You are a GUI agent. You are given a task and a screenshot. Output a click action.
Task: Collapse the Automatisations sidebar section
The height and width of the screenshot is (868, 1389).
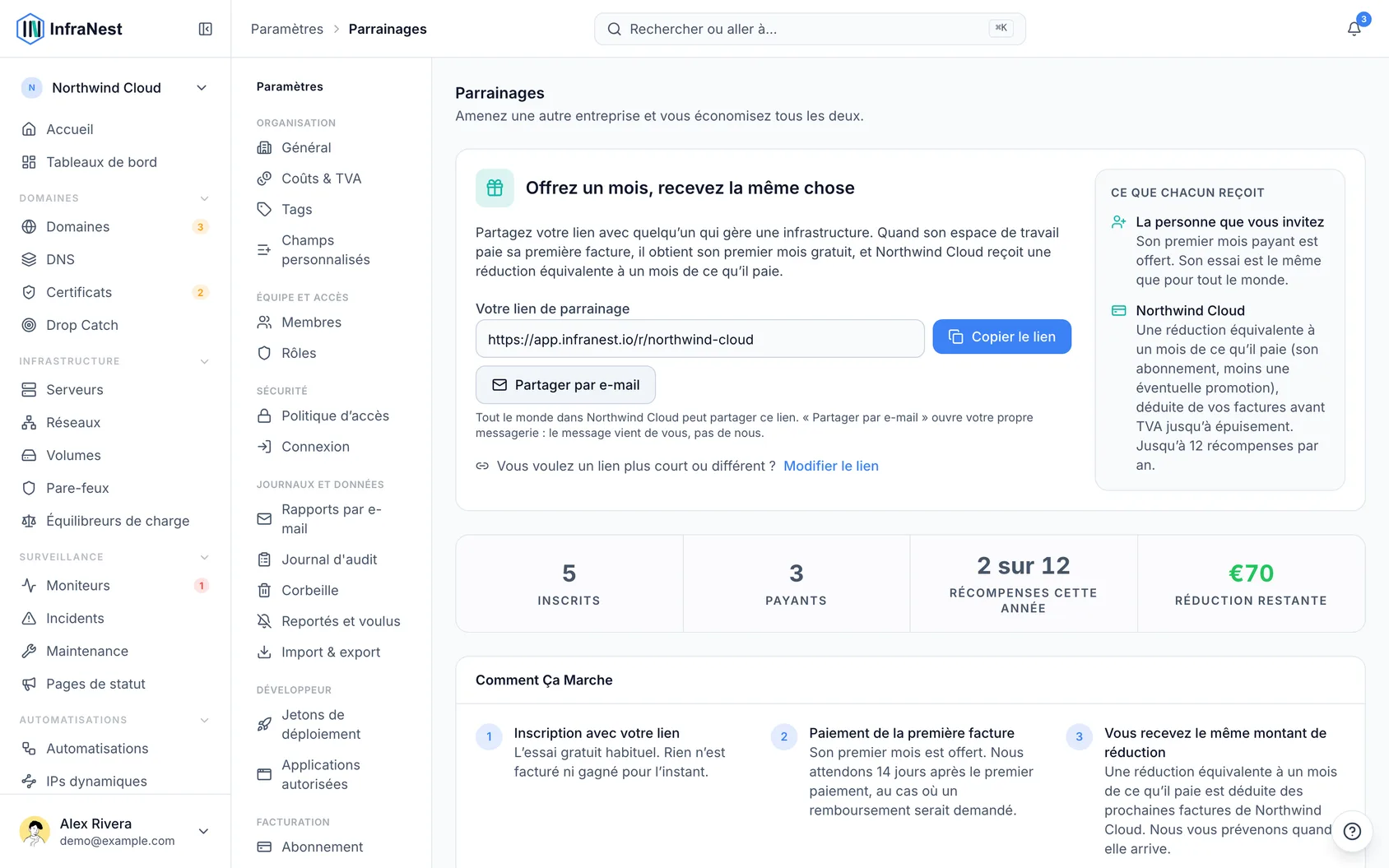click(204, 720)
